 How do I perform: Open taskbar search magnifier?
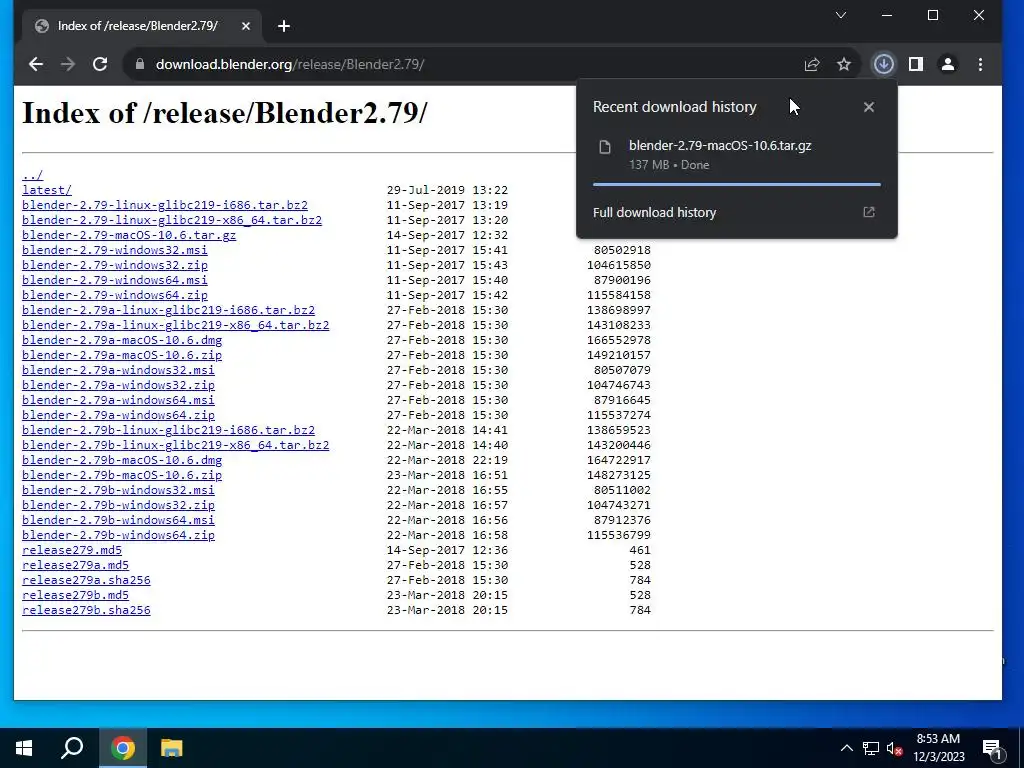[x=72, y=748]
